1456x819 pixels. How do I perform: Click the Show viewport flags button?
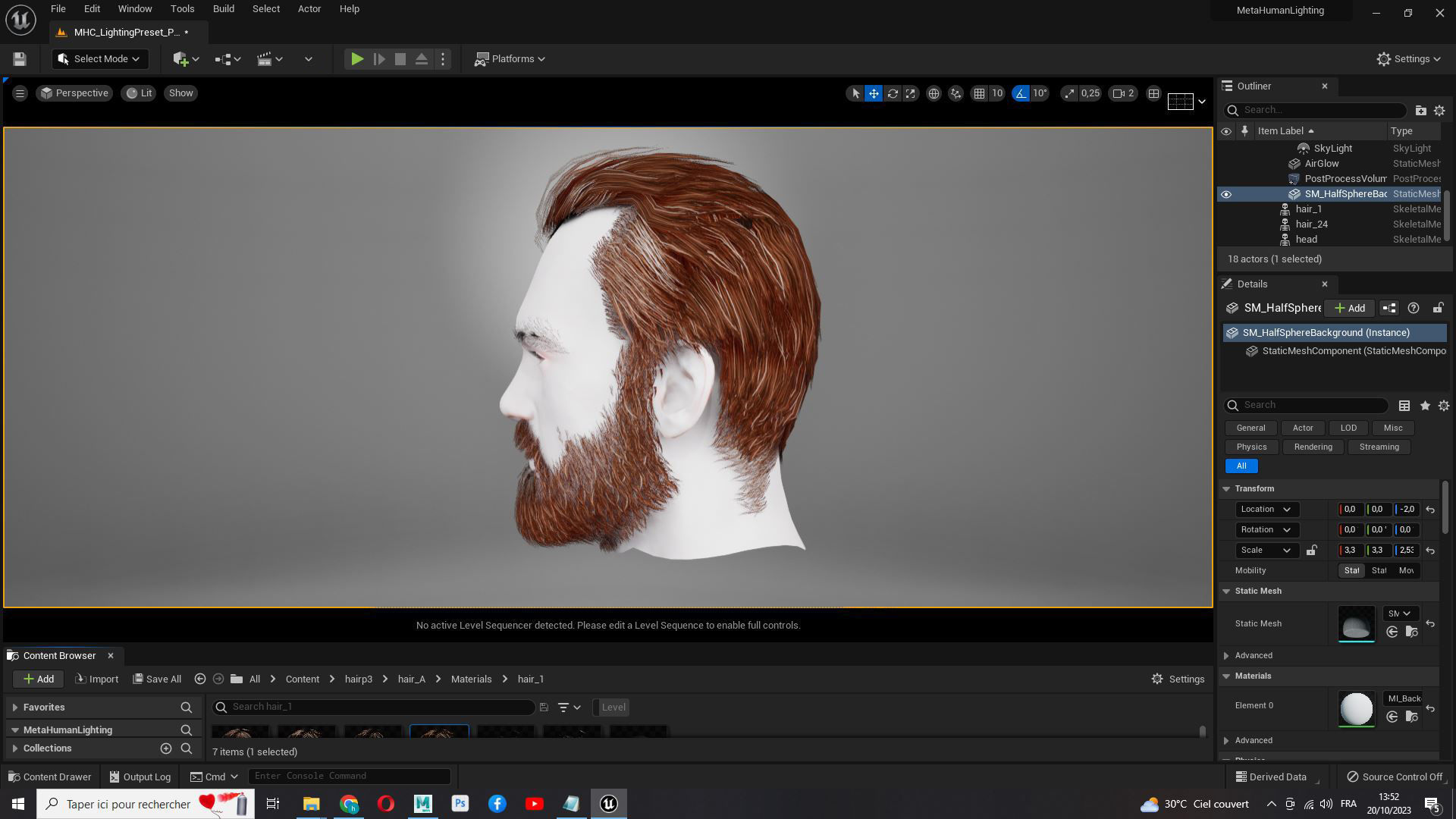point(180,93)
